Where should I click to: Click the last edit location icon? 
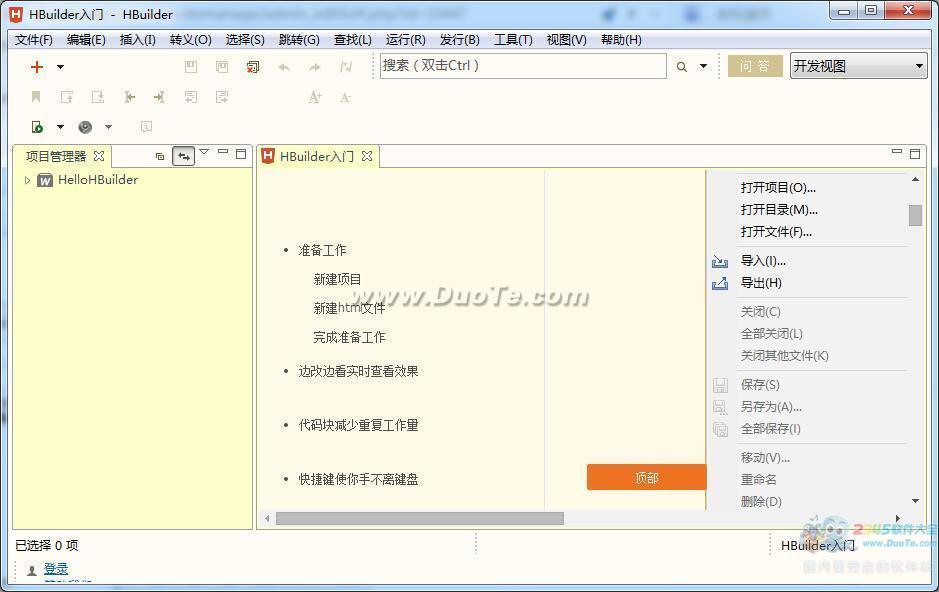(x=346, y=66)
